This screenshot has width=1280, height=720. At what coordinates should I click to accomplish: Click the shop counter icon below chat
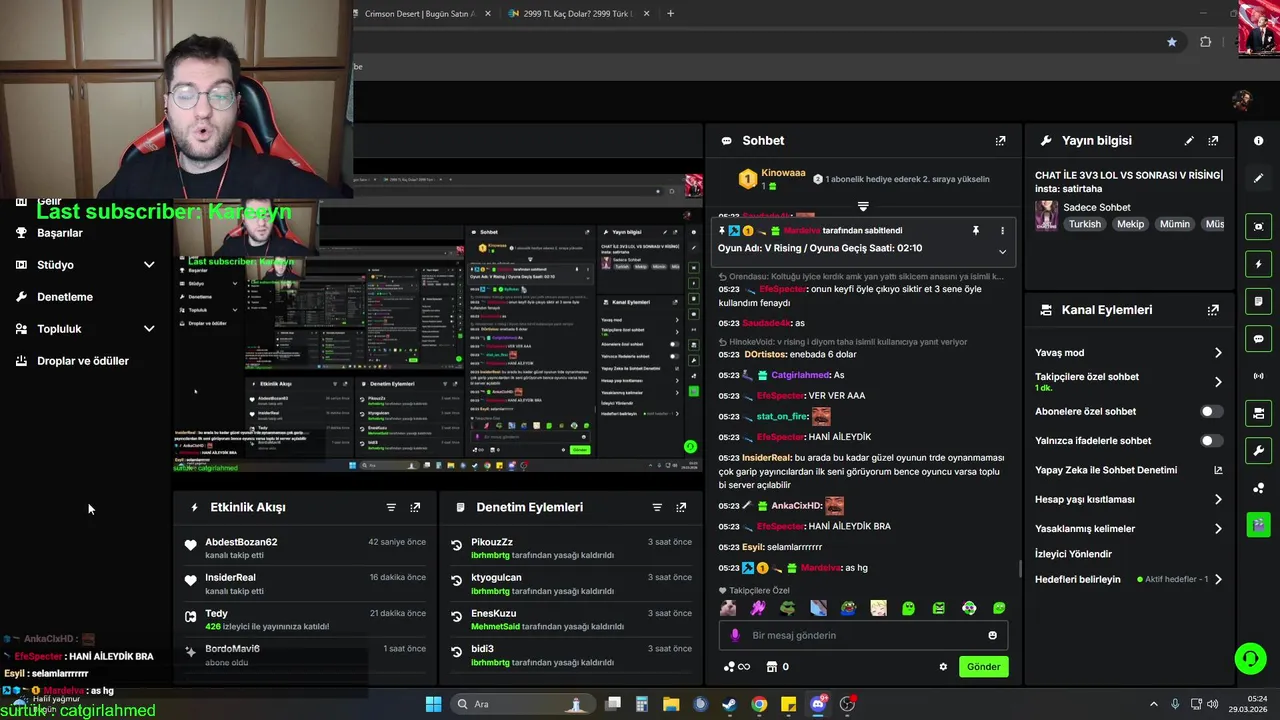pos(777,667)
